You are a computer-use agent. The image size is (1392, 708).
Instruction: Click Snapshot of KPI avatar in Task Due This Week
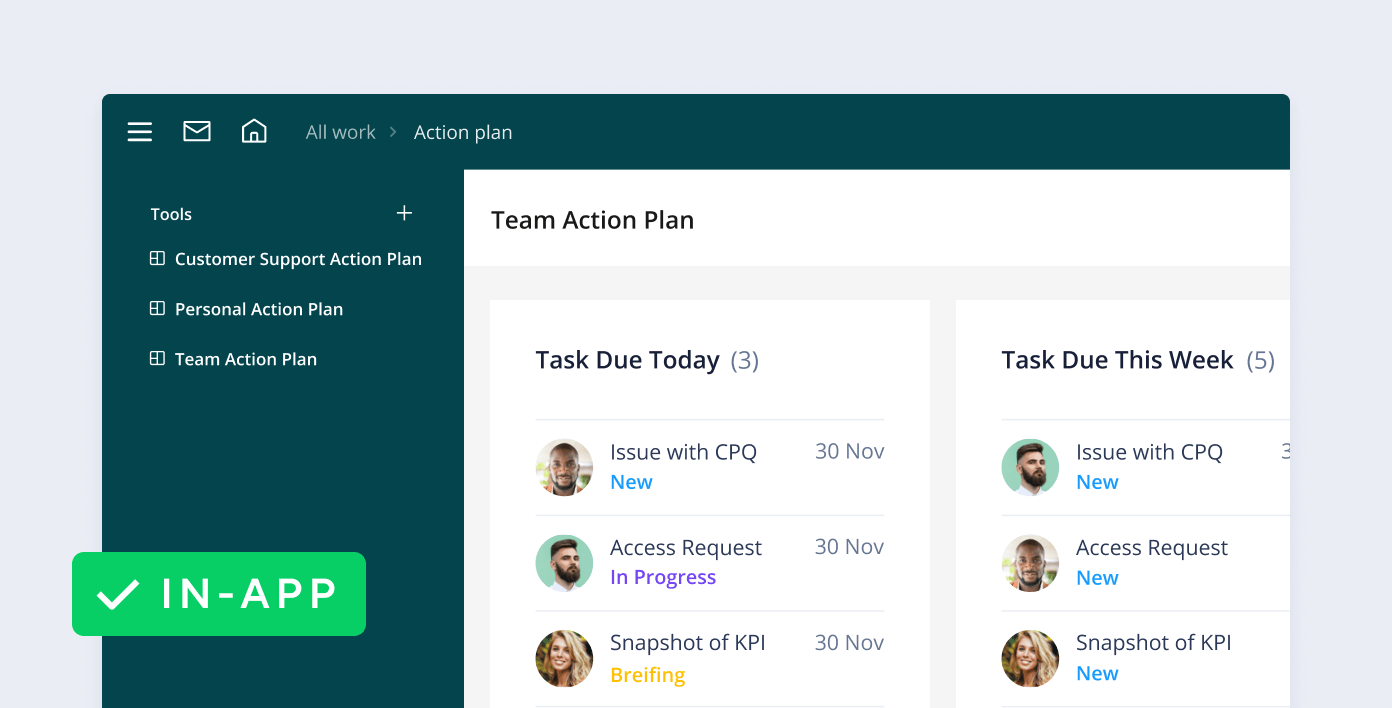[1030, 659]
